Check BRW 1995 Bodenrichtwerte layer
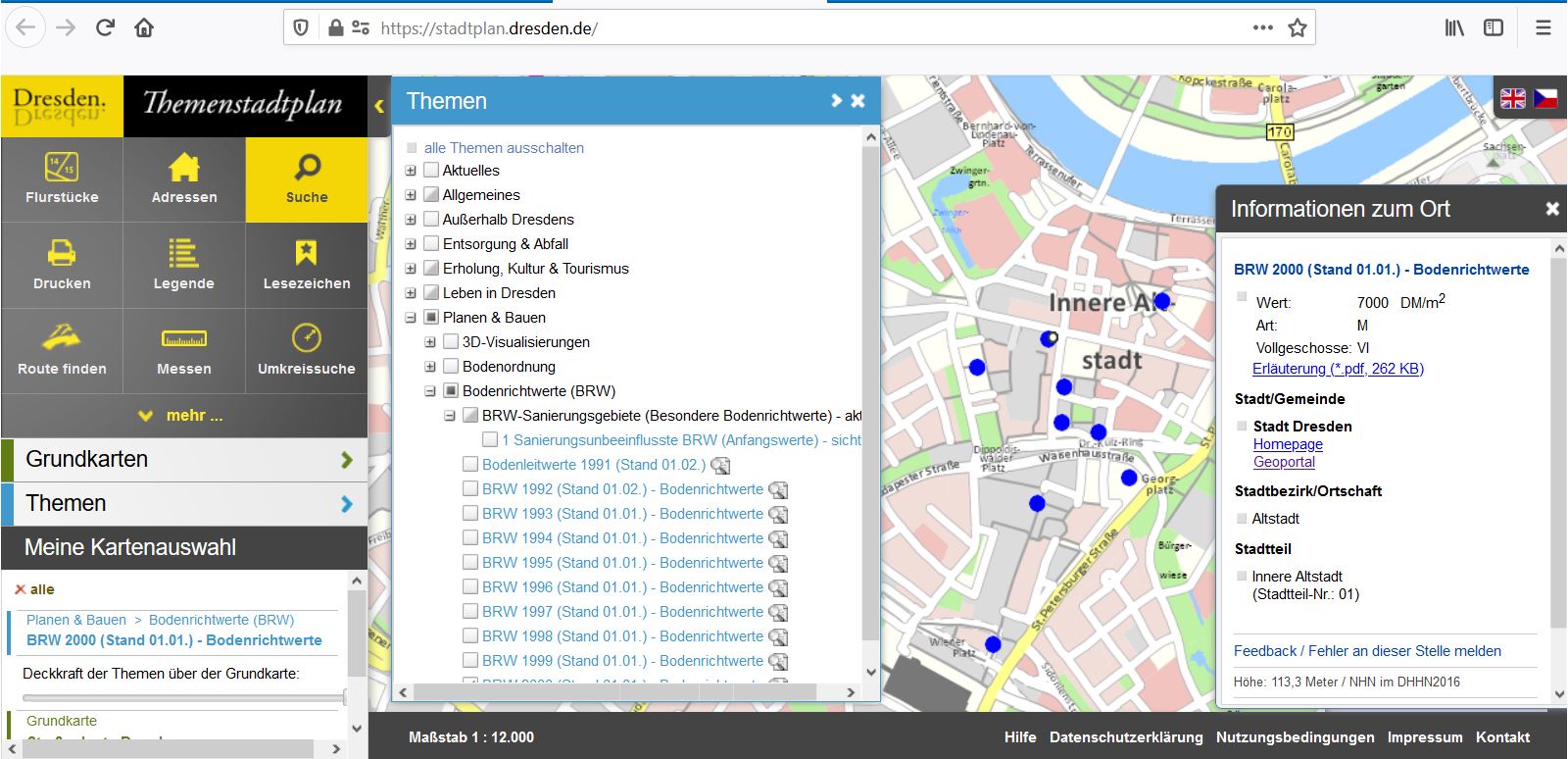The width and height of the screenshot is (1568, 759). [470, 563]
